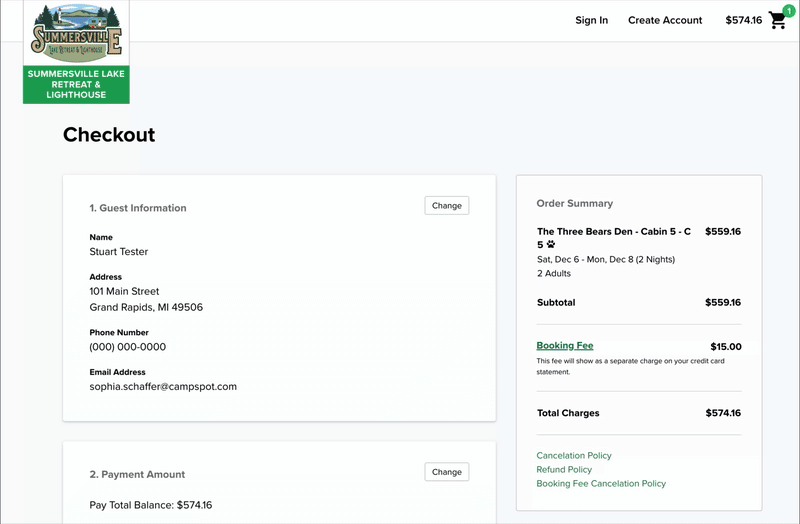View the Cancelation Policy
The height and width of the screenshot is (524, 800).
pos(574,456)
